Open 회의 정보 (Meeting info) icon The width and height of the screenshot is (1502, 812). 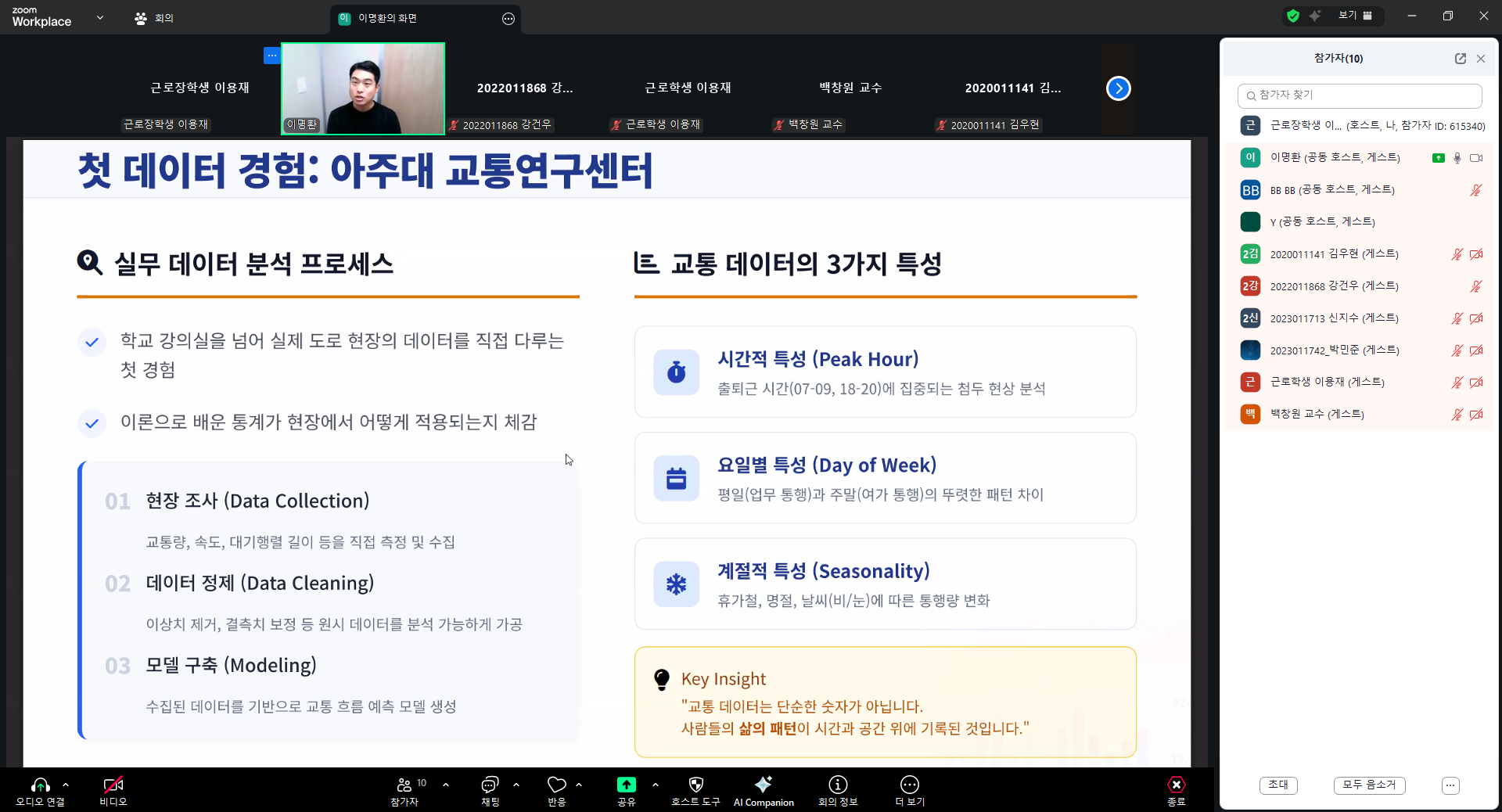click(837, 790)
